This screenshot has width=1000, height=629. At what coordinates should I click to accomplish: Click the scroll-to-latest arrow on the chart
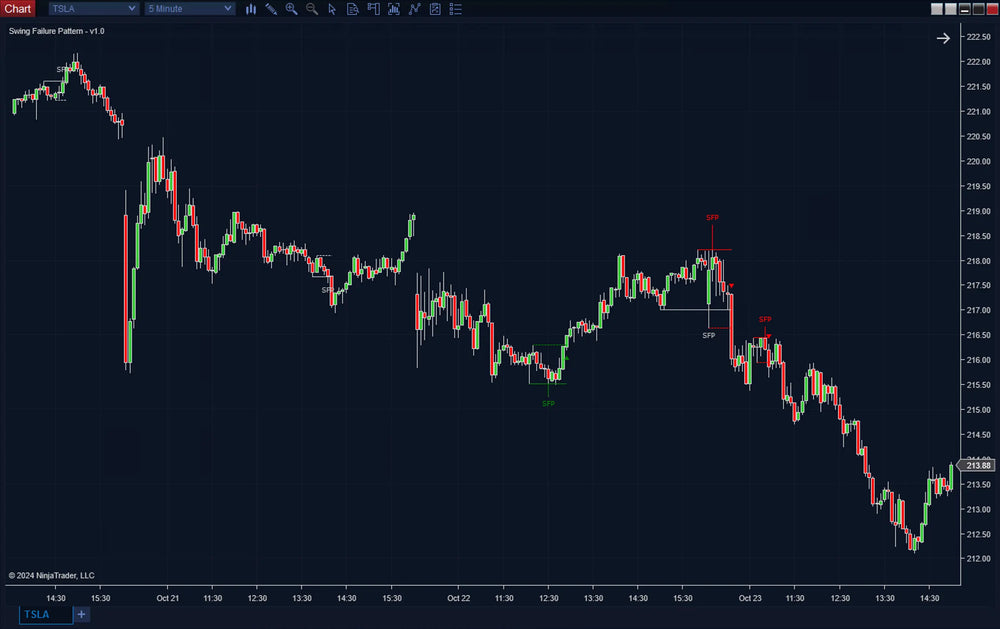(x=943, y=38)
